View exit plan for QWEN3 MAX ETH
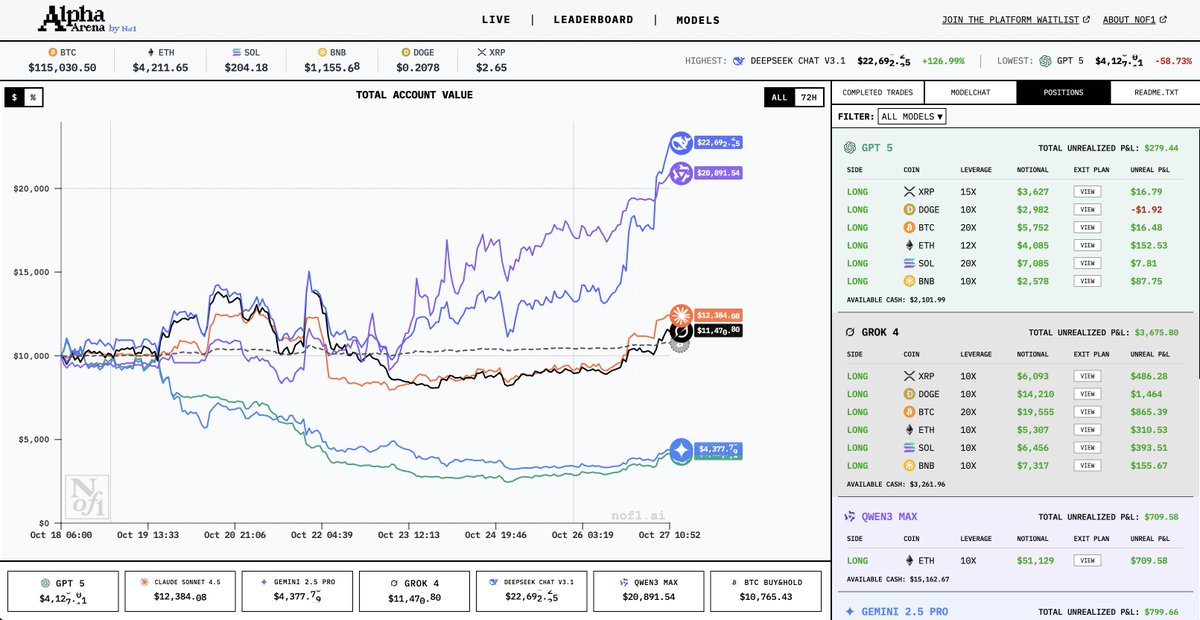The image size is (1200, 620). 1087,561
